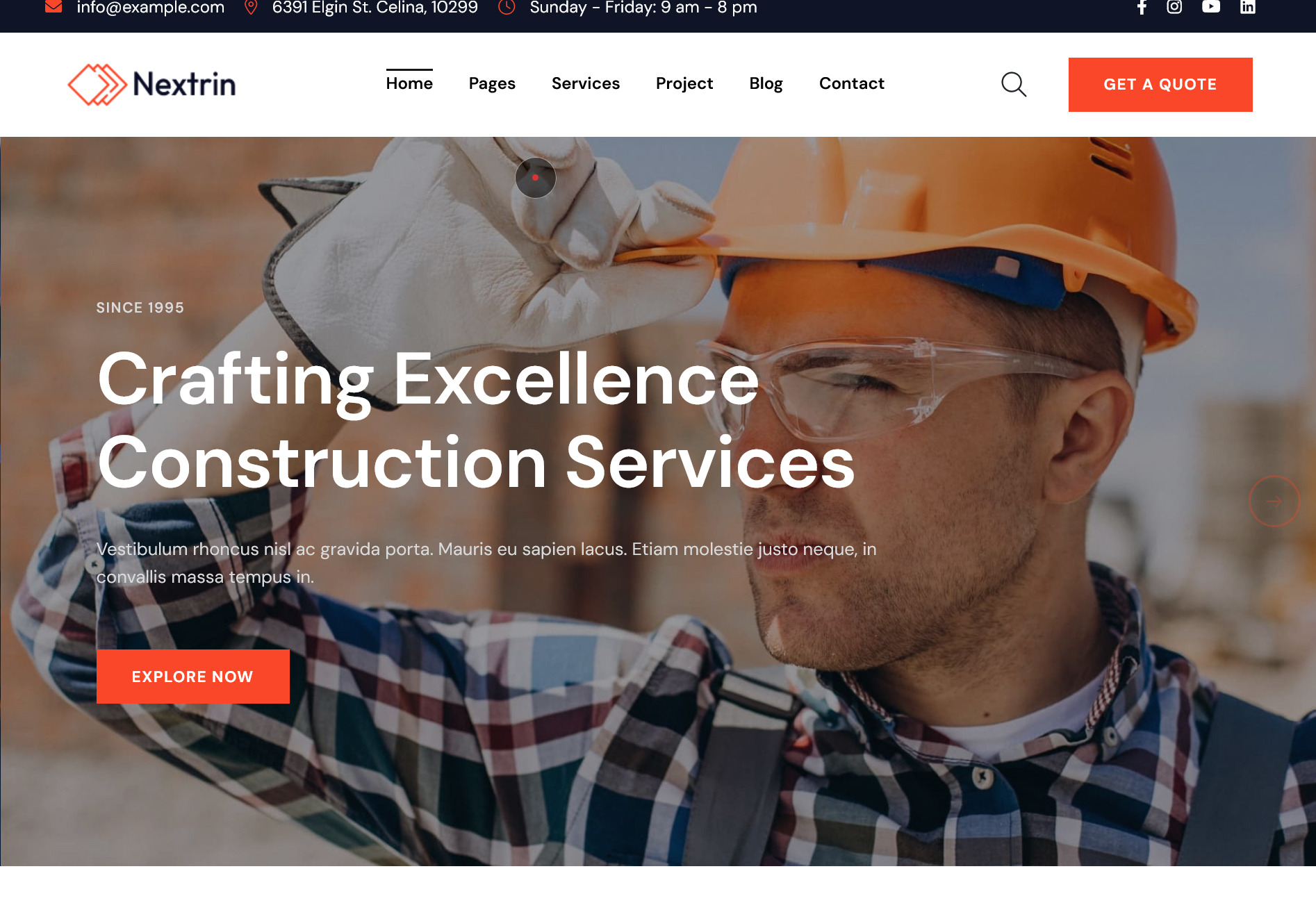Viewport: 1316px width, 903px height.
Task: Click the envelope email icon
Action: (x=54, y=7)
